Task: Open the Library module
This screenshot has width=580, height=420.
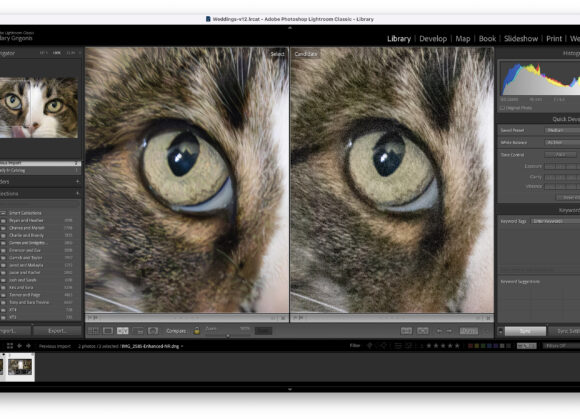Action: point(399,38)
